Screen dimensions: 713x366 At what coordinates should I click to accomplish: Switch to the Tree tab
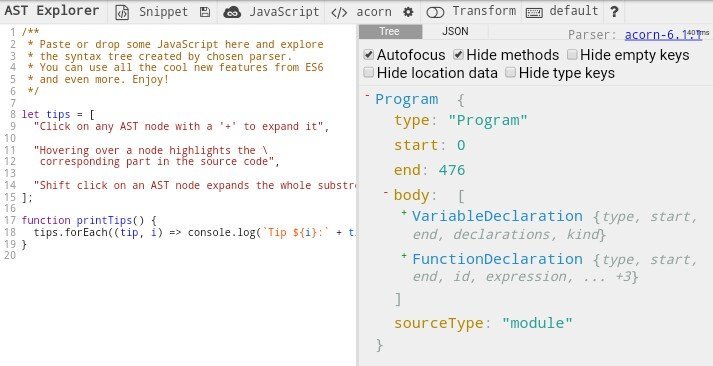tap(390, 31)
